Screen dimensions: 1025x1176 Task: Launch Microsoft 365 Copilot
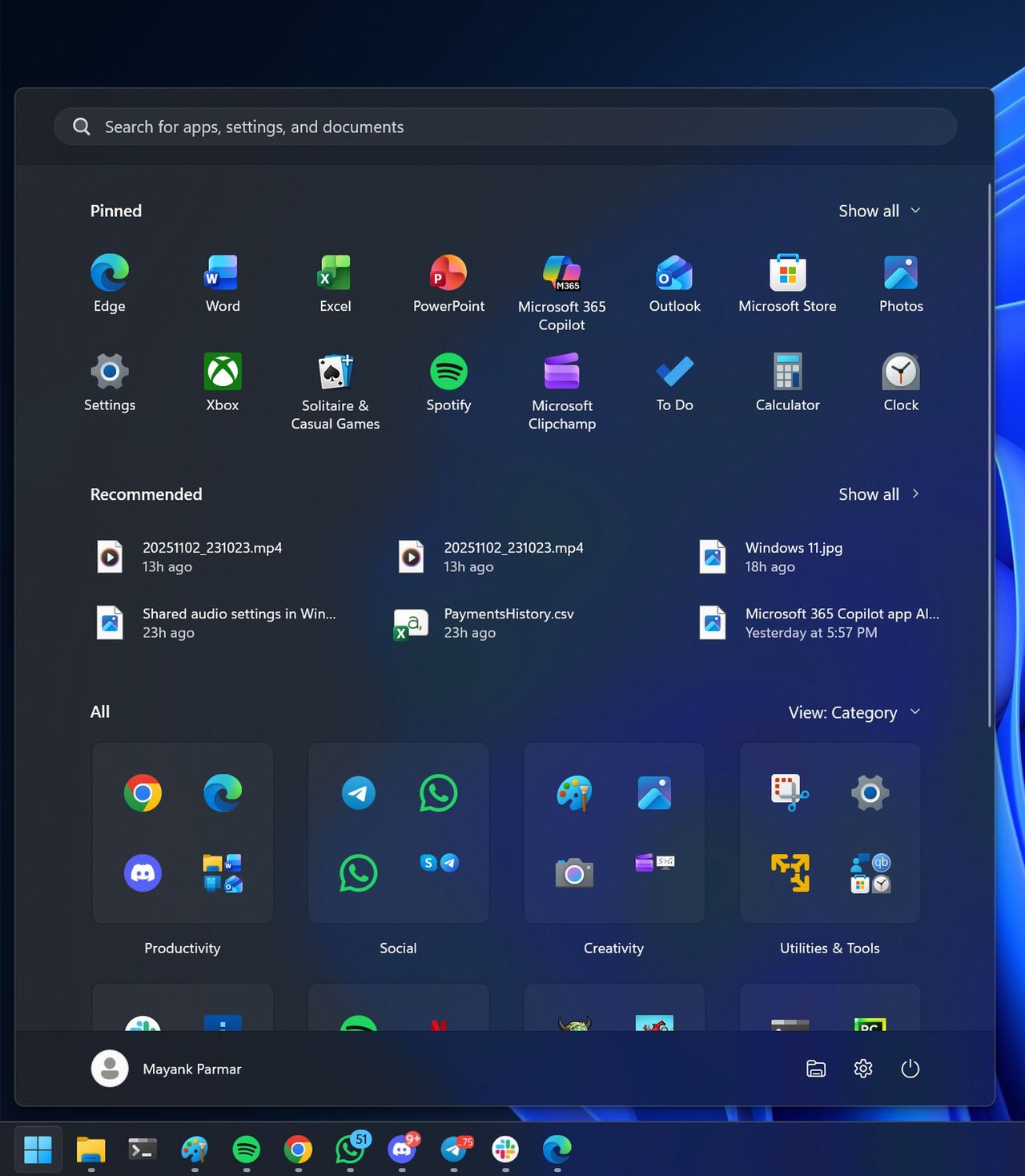[561, 282]
